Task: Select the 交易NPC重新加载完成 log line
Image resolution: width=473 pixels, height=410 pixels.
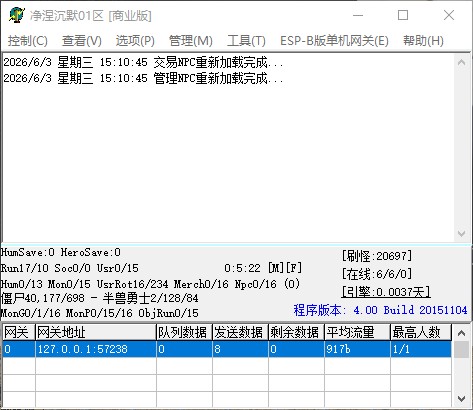Action: pyautogui.click(x=143, y=62)
